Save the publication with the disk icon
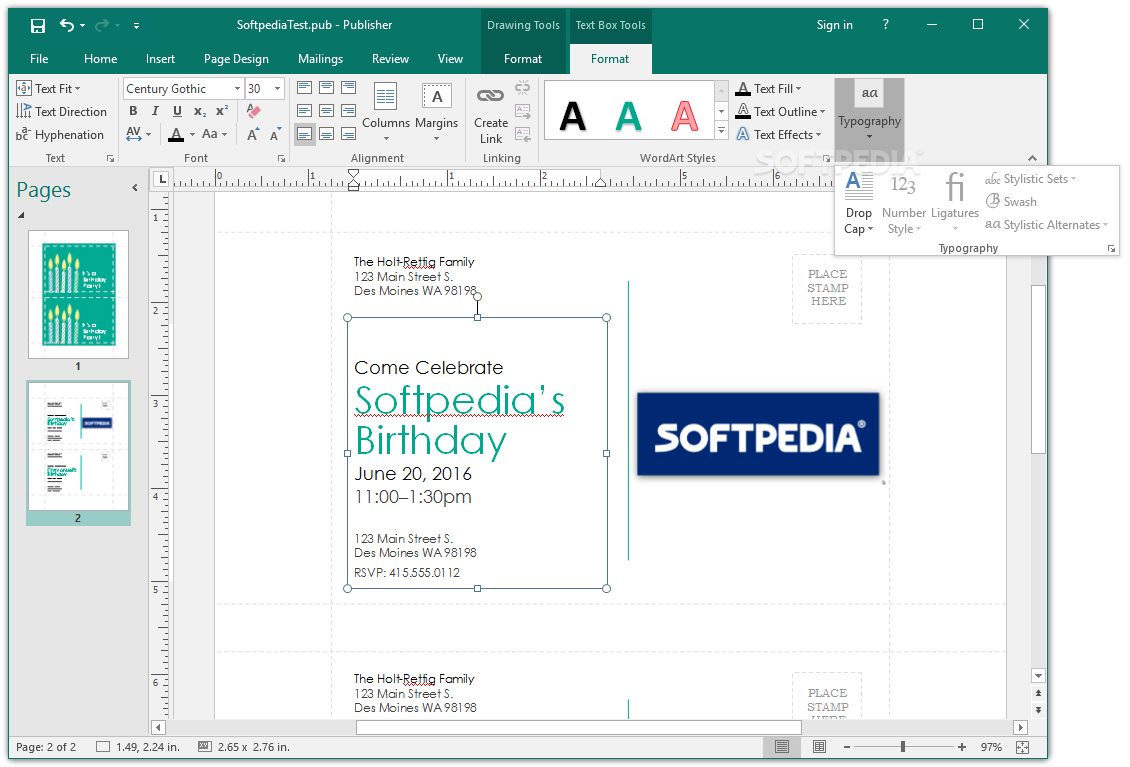This screenshot has height=767, width=1130. (x=37, y=26)
